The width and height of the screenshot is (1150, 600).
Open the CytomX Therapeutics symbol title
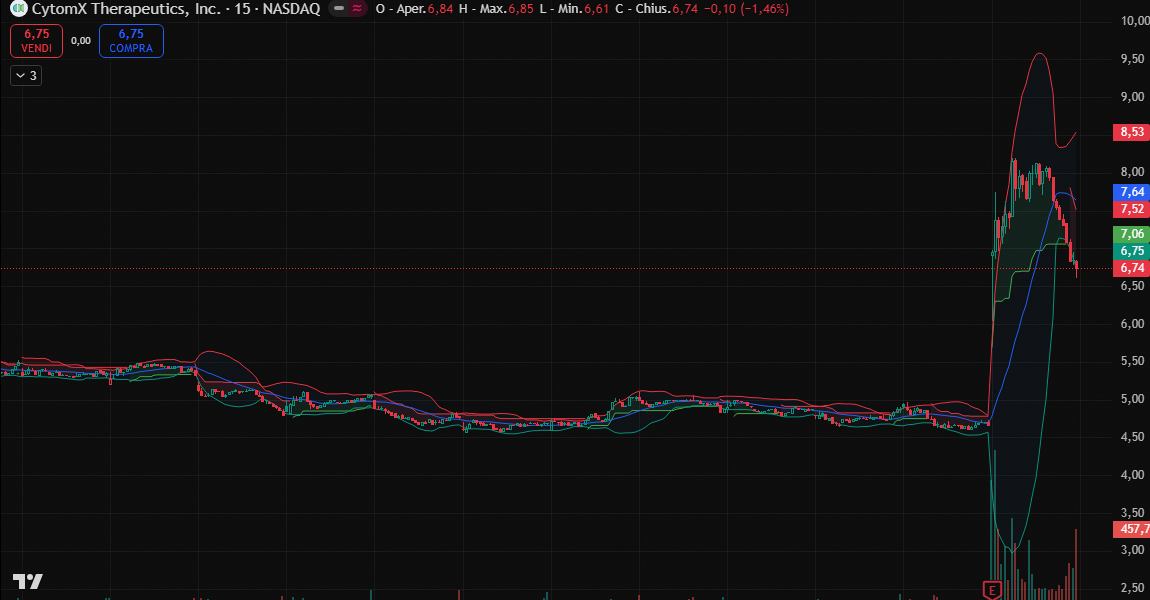click(176, 9)
